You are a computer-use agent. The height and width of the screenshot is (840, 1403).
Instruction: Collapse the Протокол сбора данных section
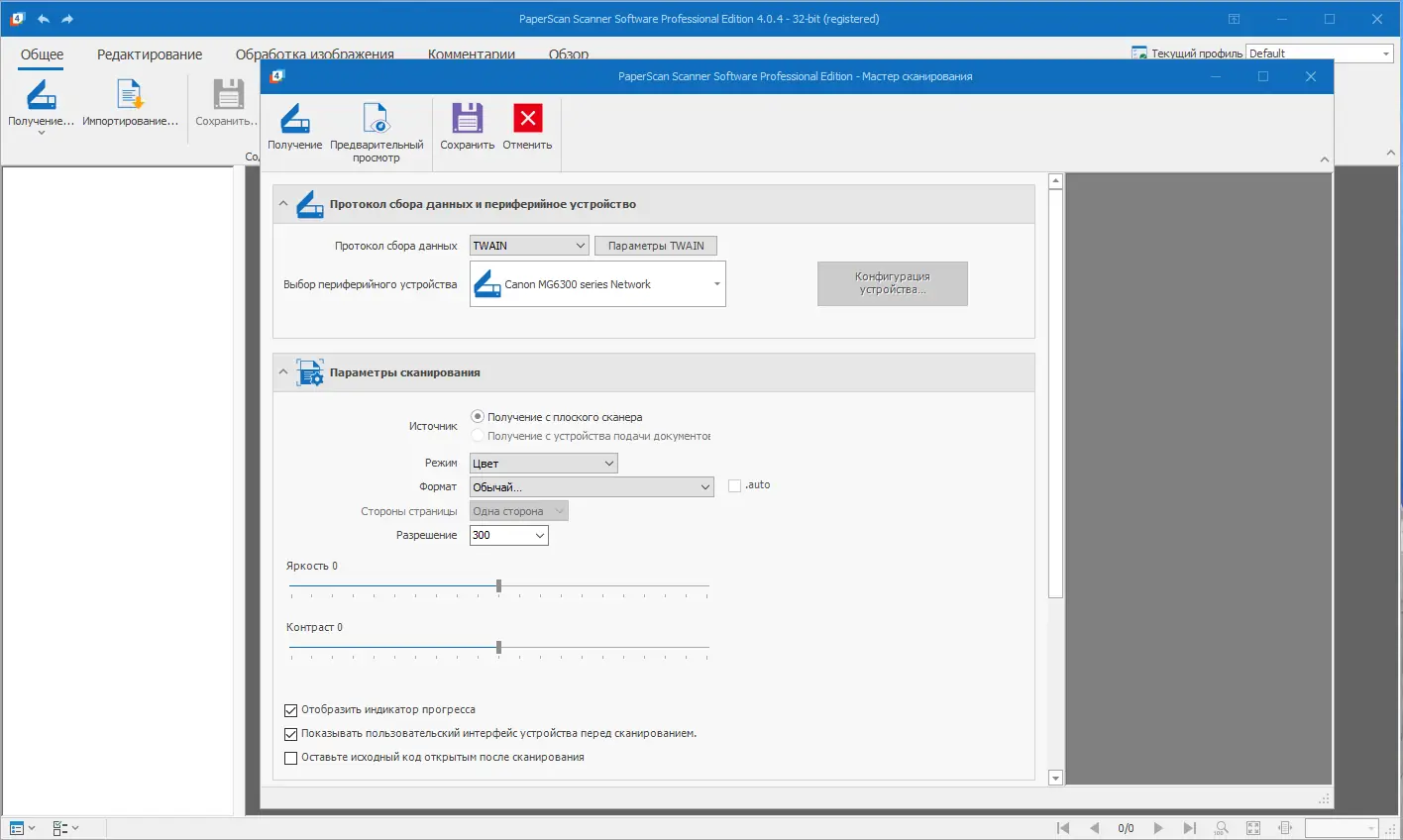(x=283, y=204)
